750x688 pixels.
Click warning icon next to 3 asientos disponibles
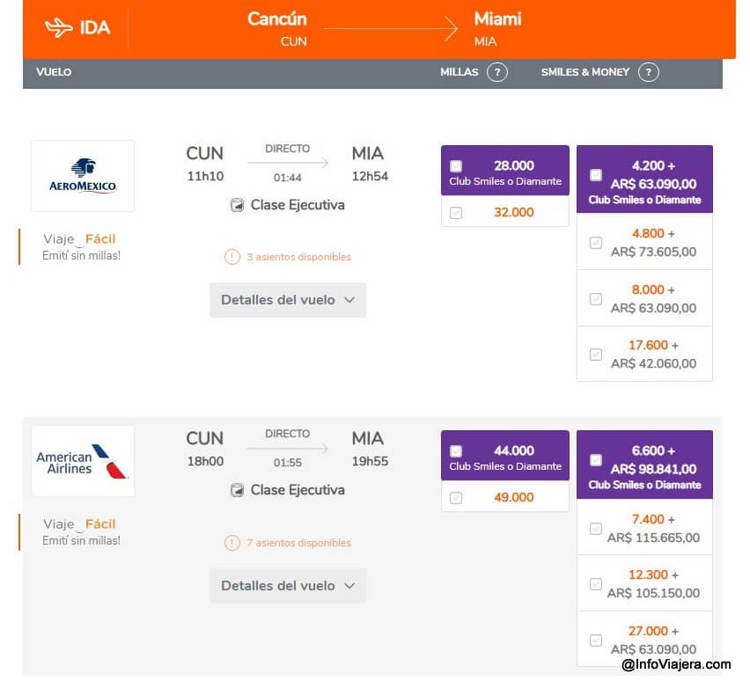tap(232, 257)
